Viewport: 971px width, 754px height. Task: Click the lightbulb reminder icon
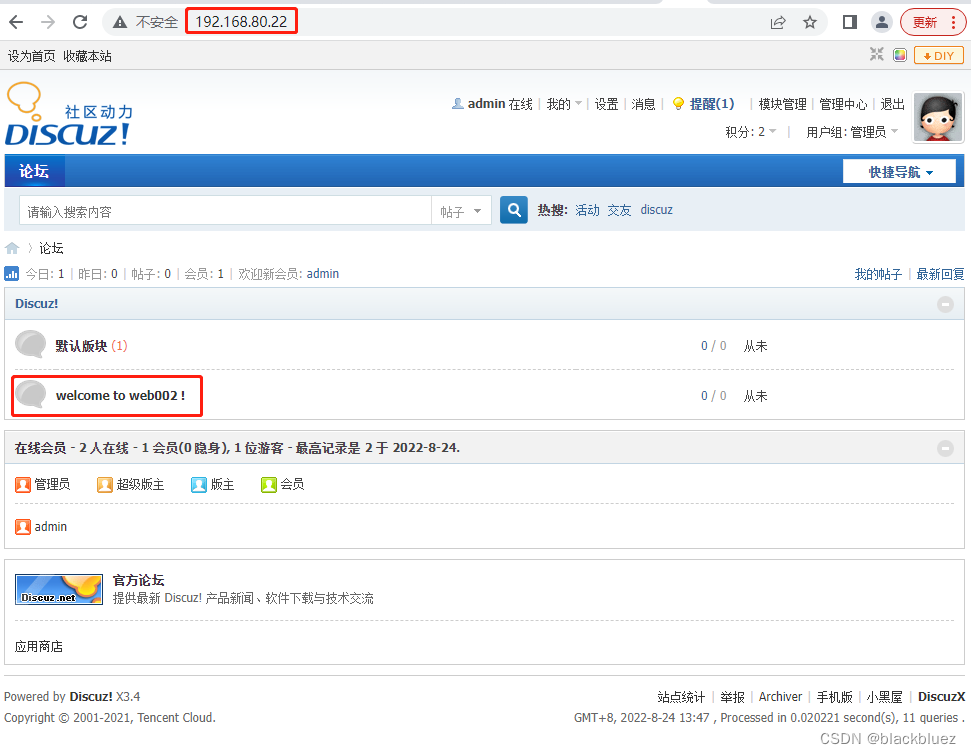[678, 103]
